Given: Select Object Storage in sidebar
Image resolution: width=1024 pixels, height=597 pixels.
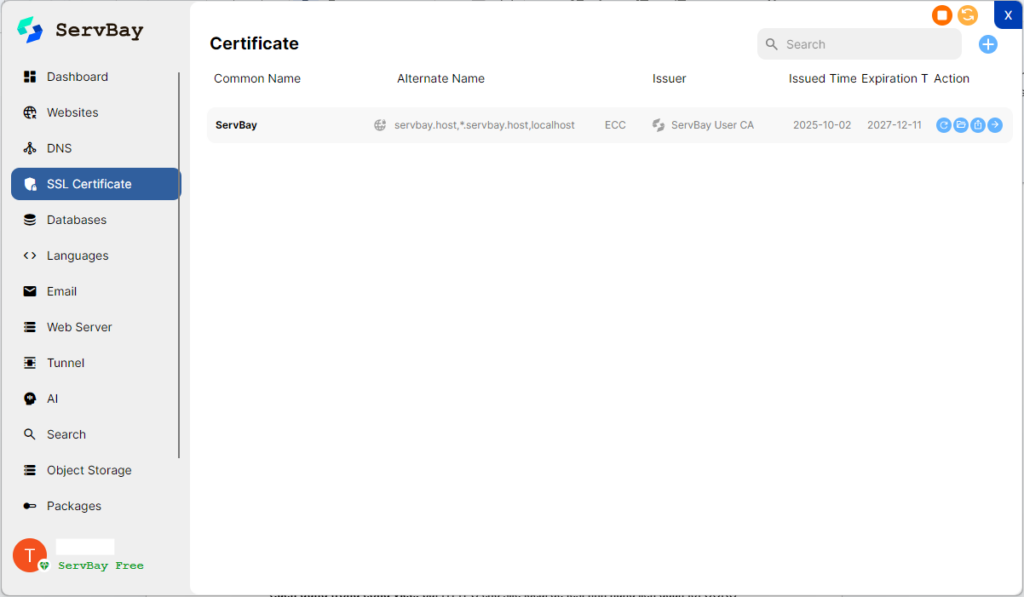Looking at the screenshot, I should (88, 470).
